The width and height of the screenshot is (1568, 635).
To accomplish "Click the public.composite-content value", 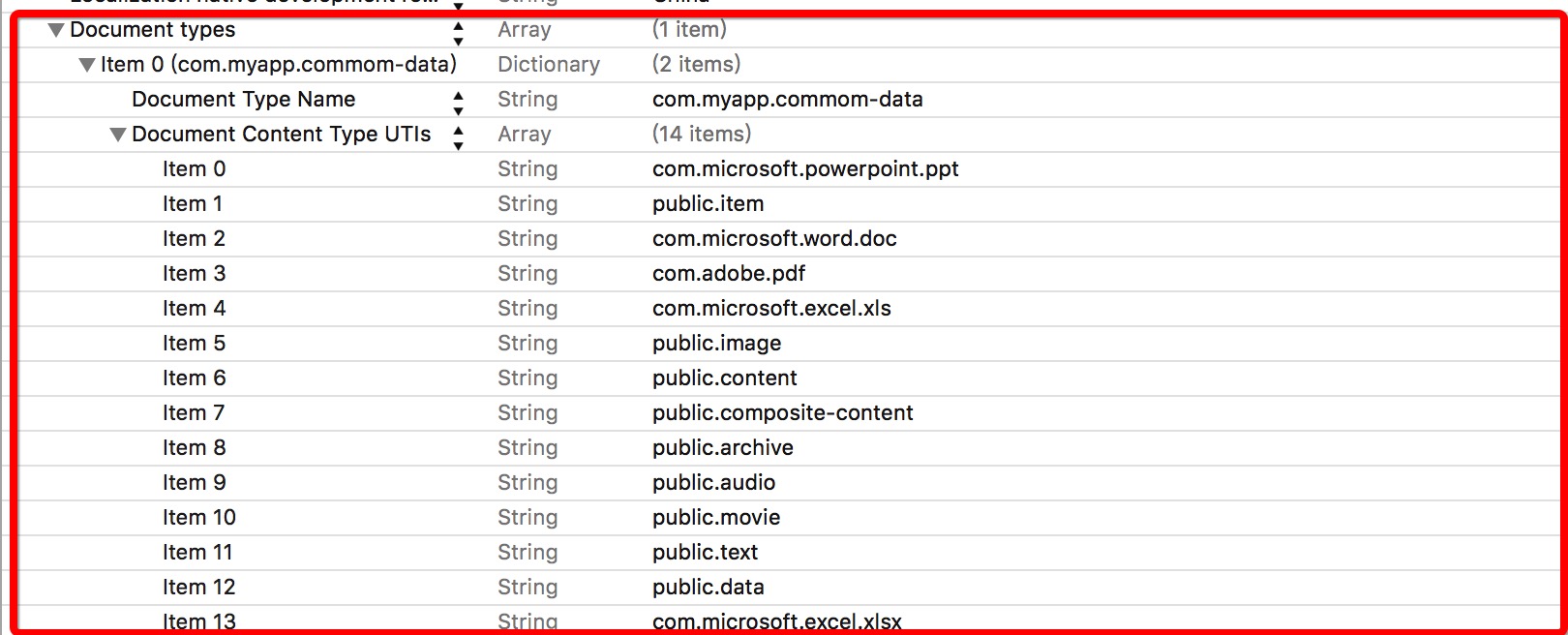I will [x=782, y=413].
